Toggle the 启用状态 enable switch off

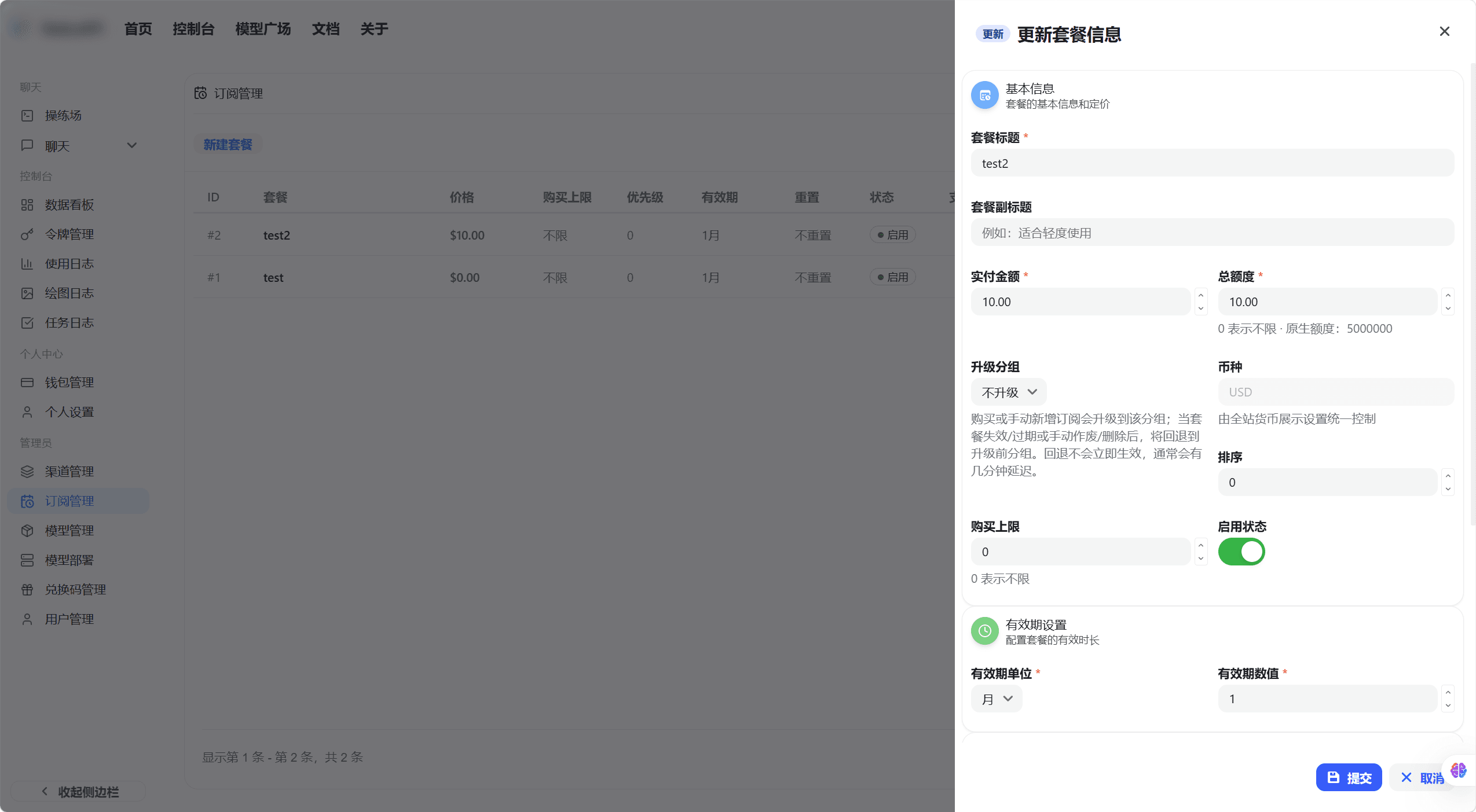click(x=1241, y=551)
